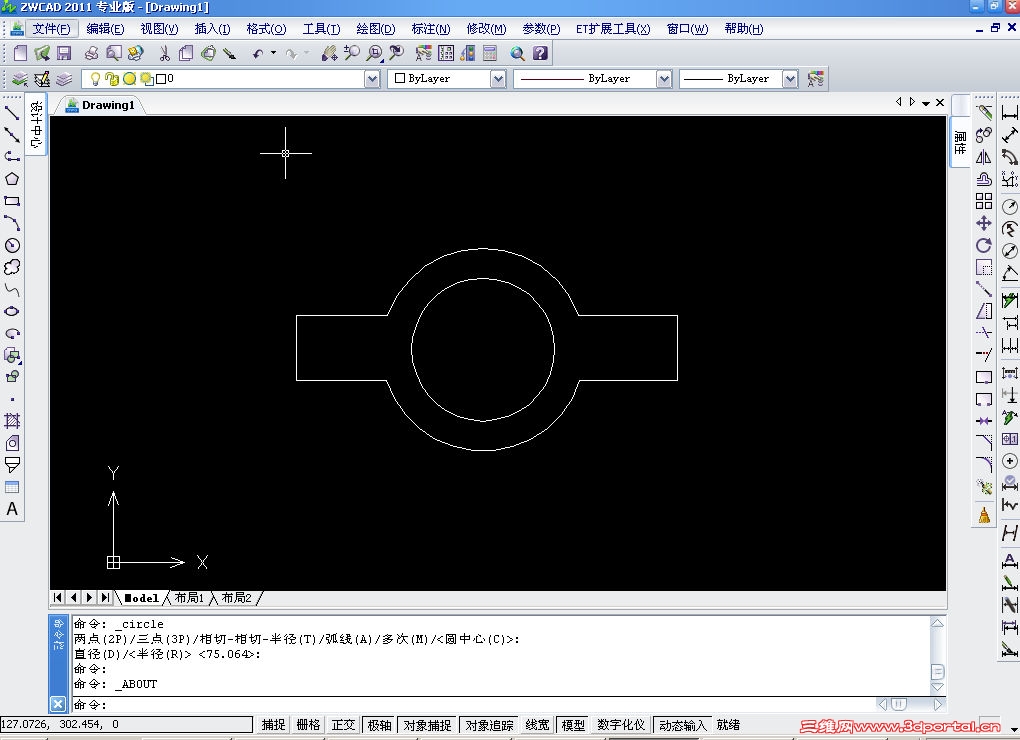This screenshot has height=740, width=1020.
Task: Select the Rectangle draw tool
Action: tap(12, 201)
